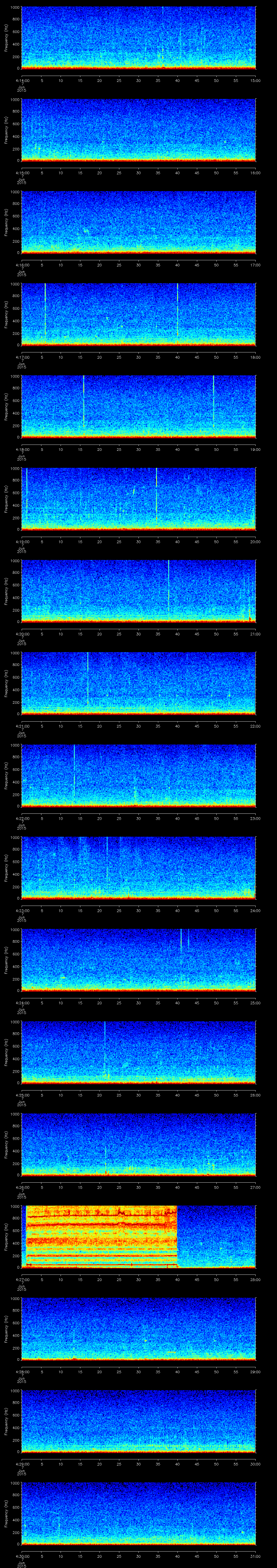
Task: Select the "27:00" end time label
Action: point(255,1187)
